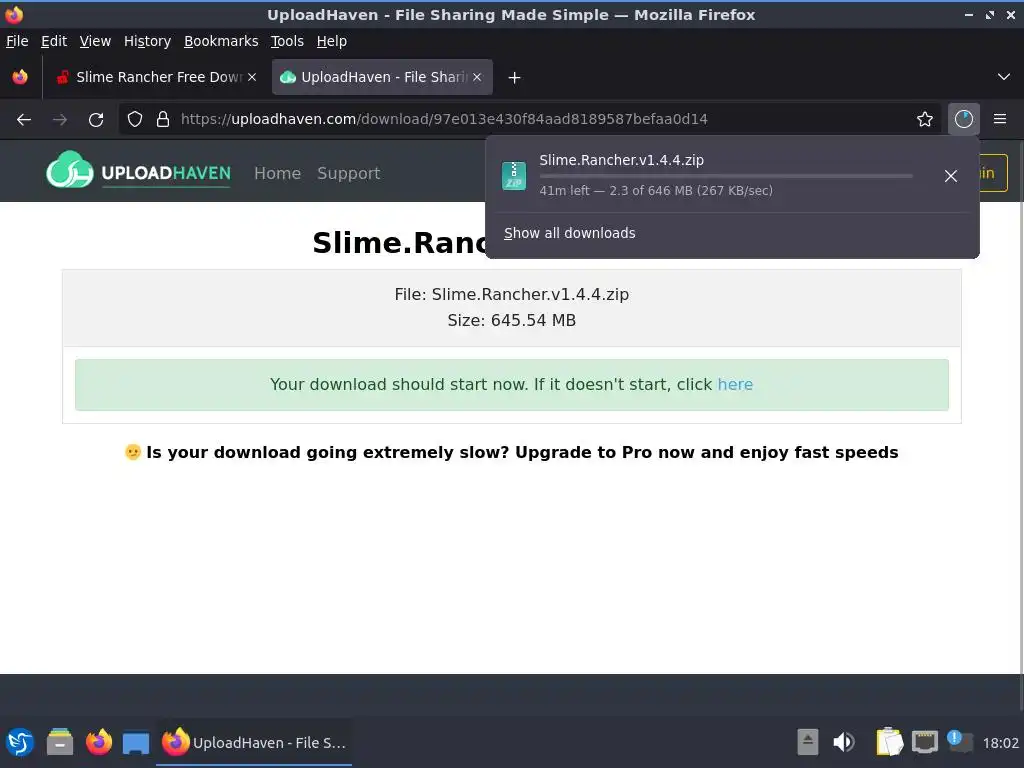Viewport: 1024px width, 768px height.
Task: Click the Firefox View icon
Action: click(x=20, y=77)
